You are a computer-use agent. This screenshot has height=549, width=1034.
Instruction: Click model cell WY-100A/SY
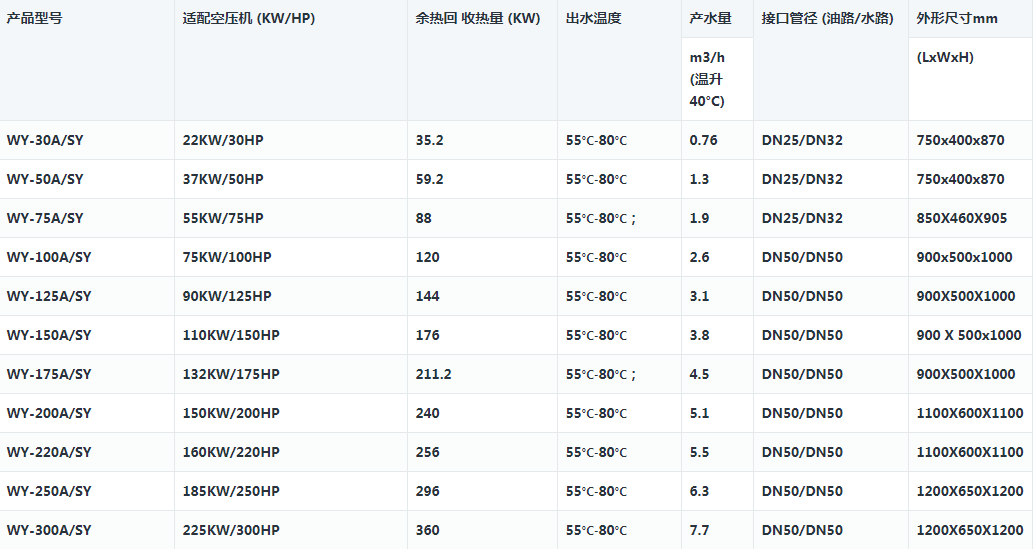(x=49, y=257)
